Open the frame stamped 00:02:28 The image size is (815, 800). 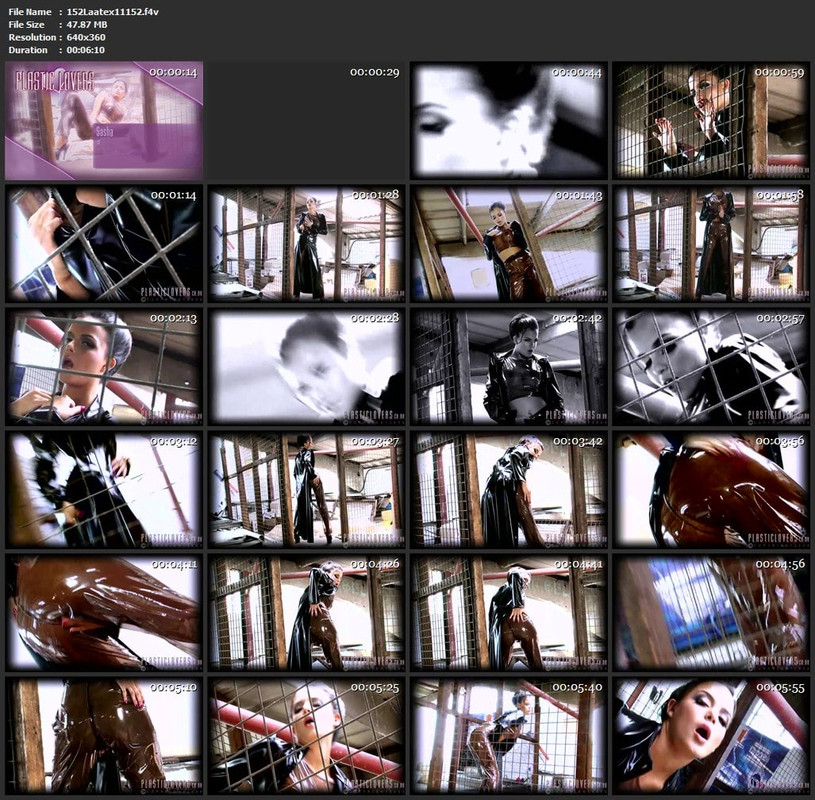[306, 367]
